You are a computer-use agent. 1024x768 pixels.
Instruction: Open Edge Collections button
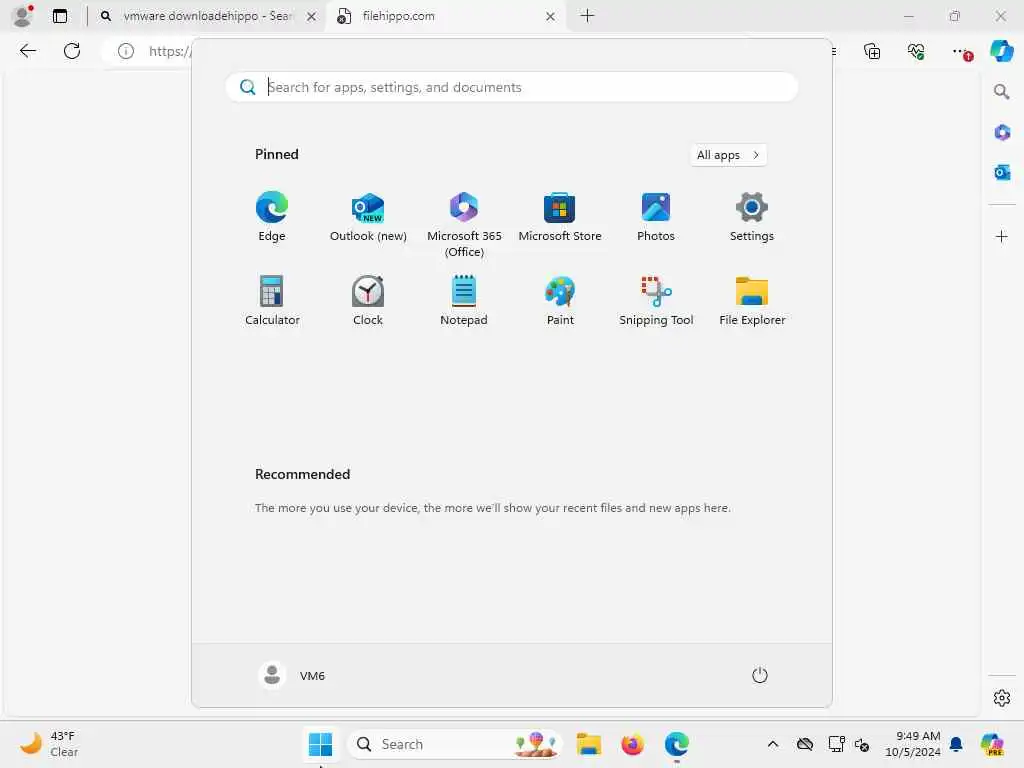click(x=872, y=51)
